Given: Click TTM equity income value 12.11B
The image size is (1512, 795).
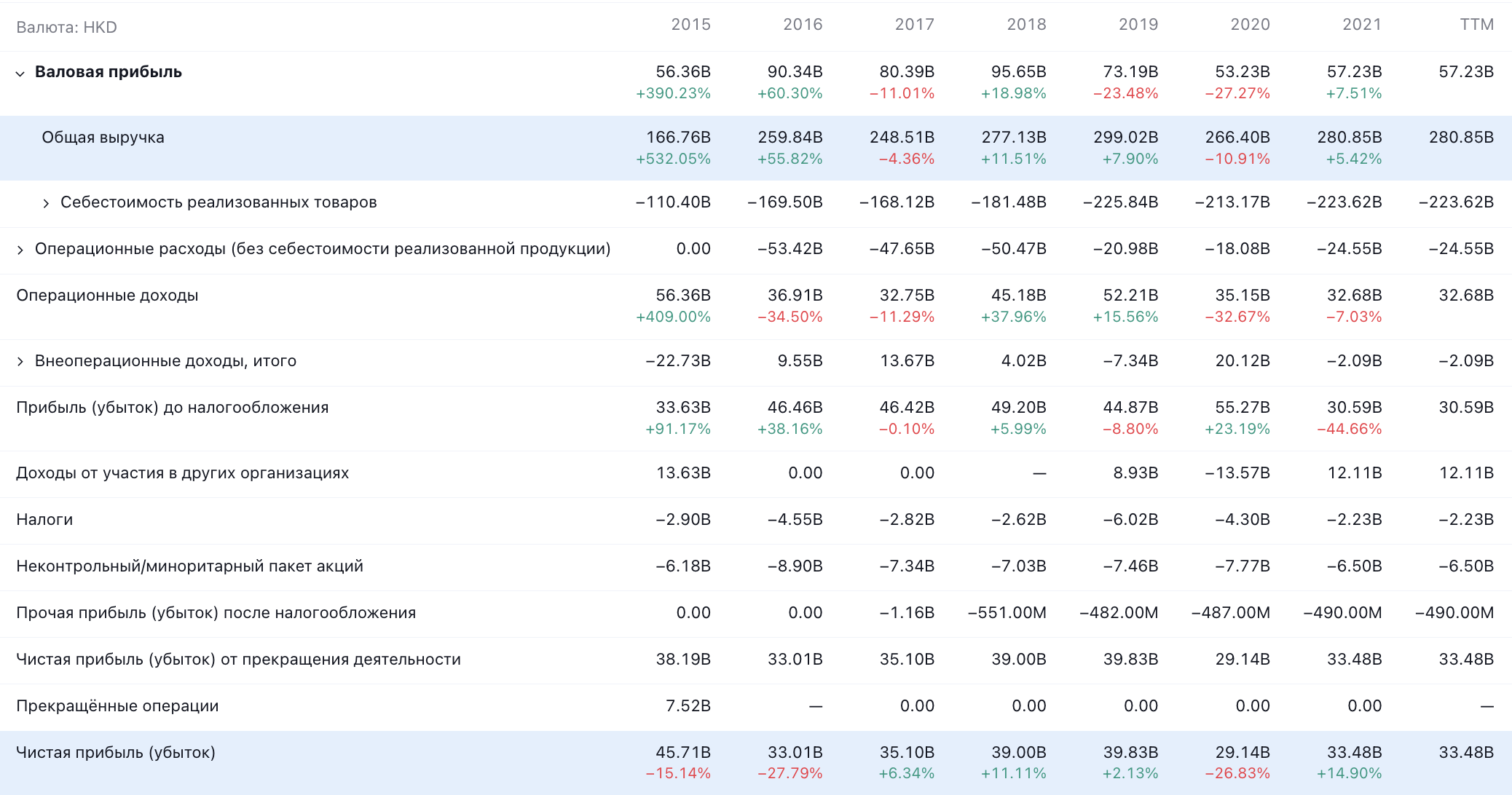Looking at the screenshot, I should point(1466,473).
